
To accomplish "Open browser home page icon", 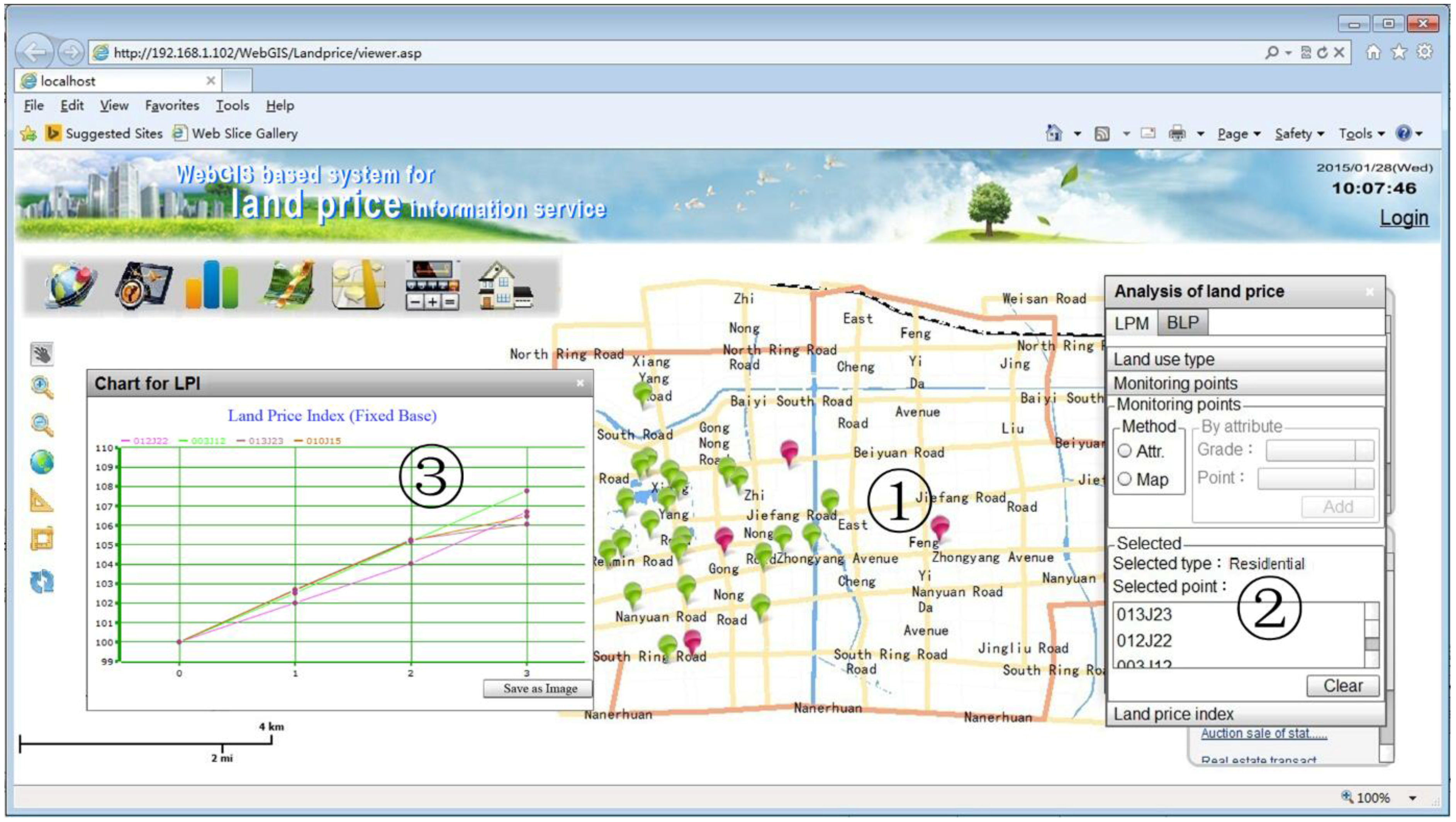I will click(x=1373, y=52).
